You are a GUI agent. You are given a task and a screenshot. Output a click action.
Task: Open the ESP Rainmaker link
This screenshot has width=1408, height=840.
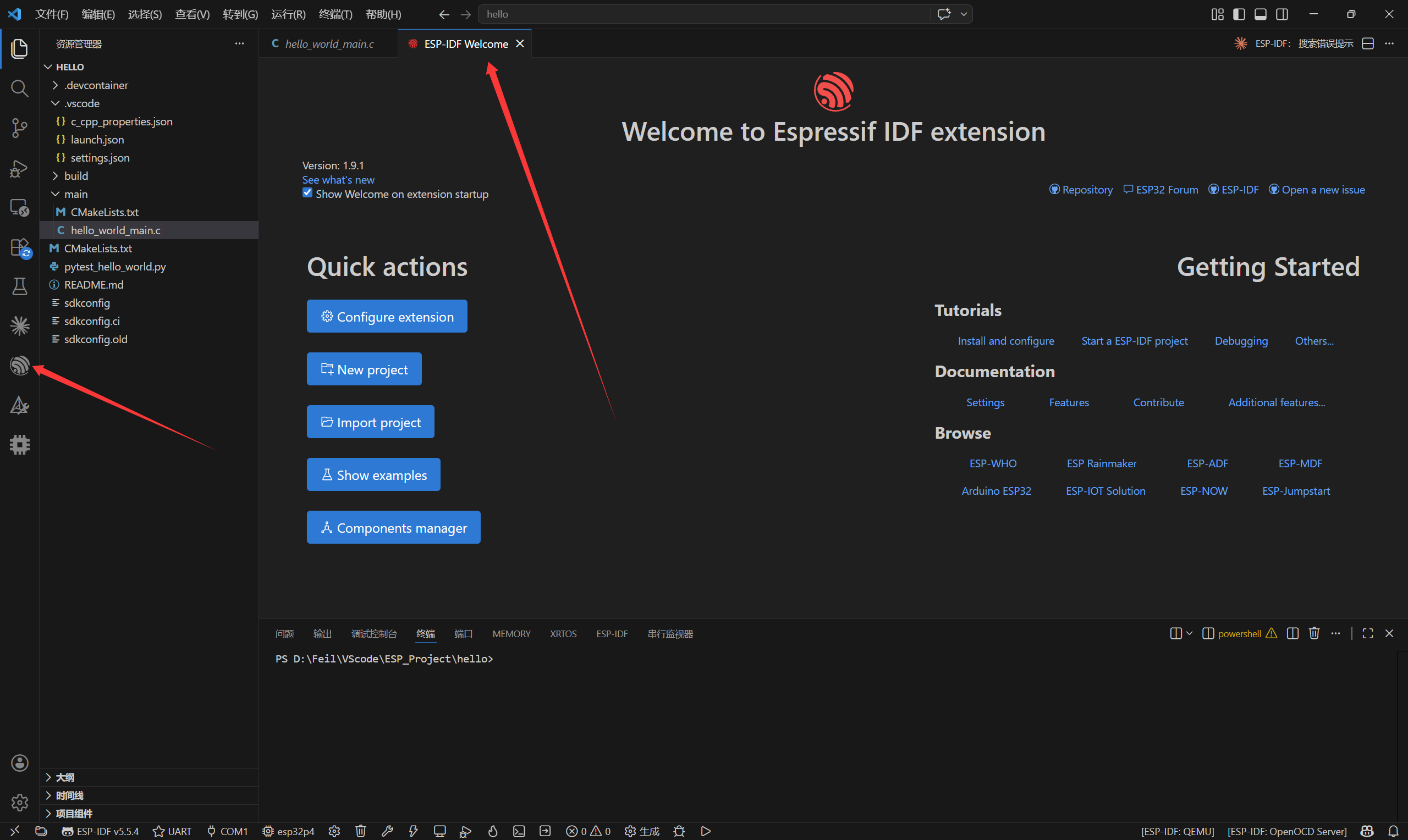click(1101, 463)
